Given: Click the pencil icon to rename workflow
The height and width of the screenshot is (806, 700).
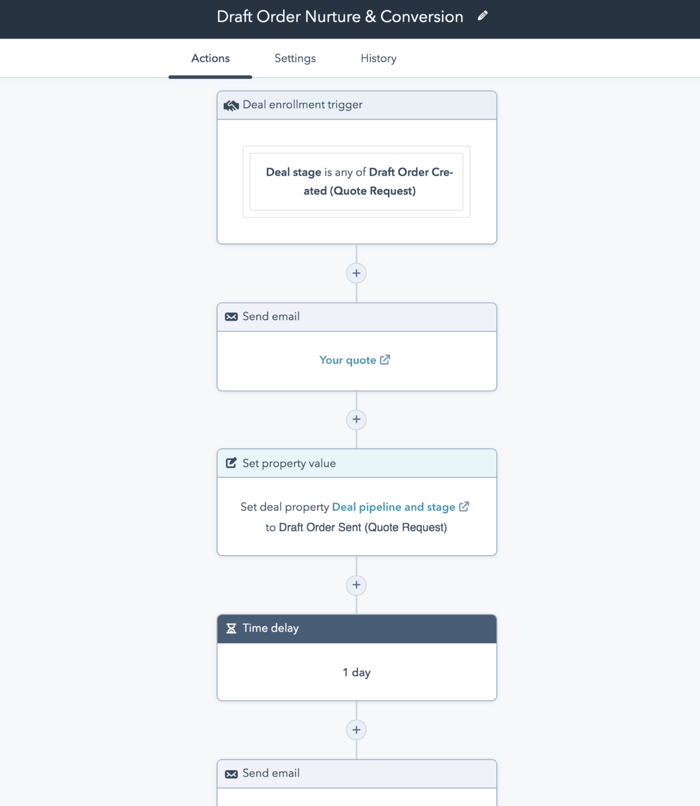Looking at the screenshot, I should point(482,16).
